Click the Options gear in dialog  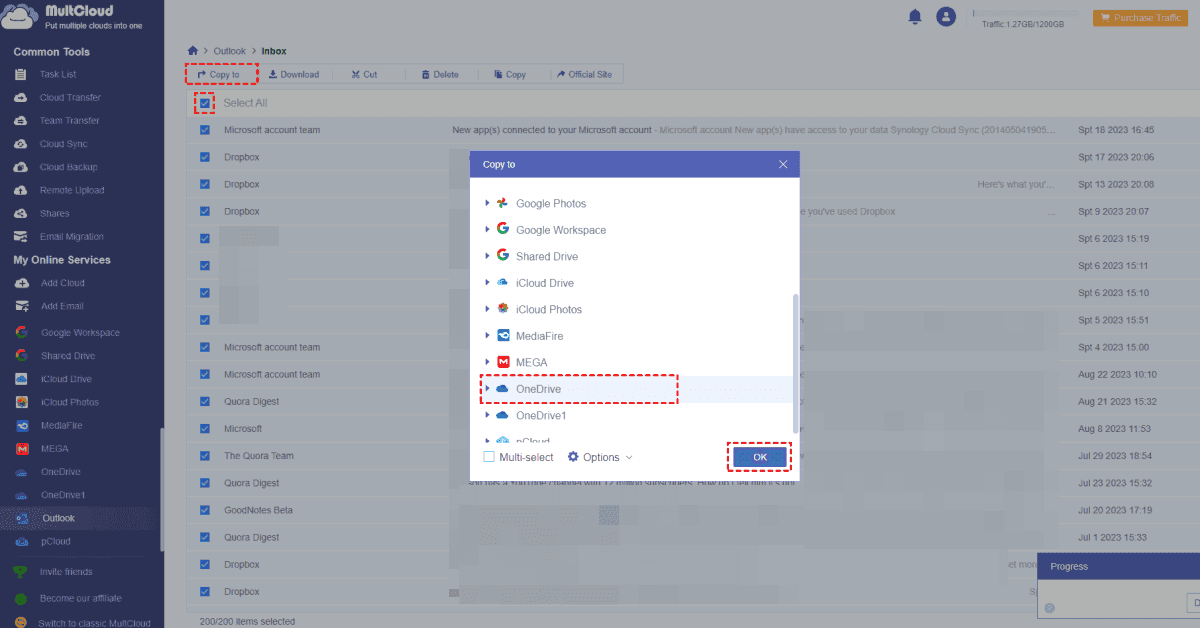[x=573, y=457]
